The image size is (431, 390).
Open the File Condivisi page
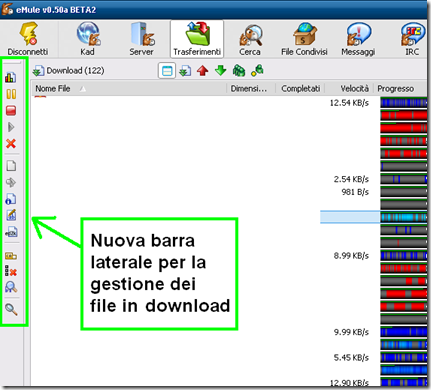[304, 38]
